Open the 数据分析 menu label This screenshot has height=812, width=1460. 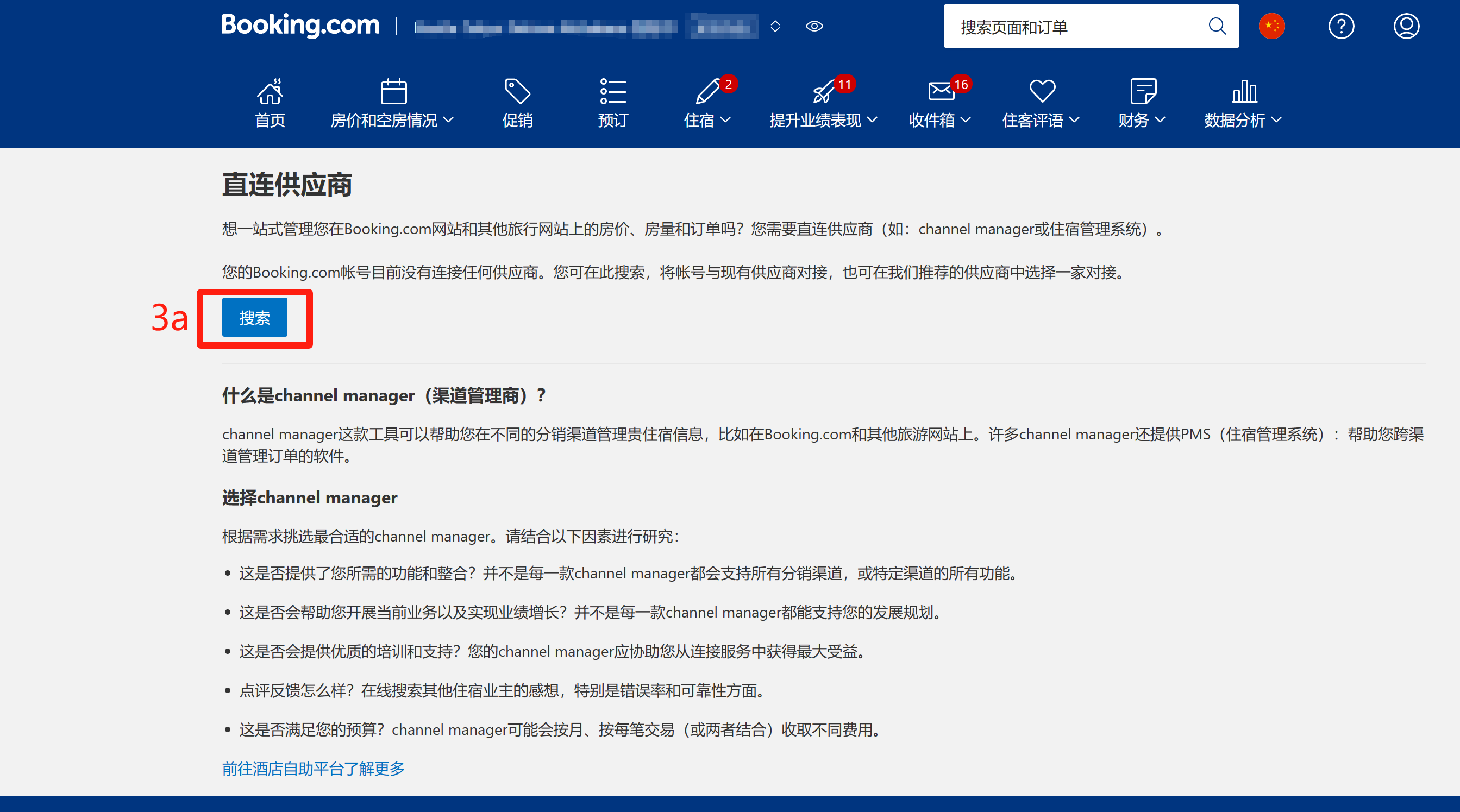1235,120
